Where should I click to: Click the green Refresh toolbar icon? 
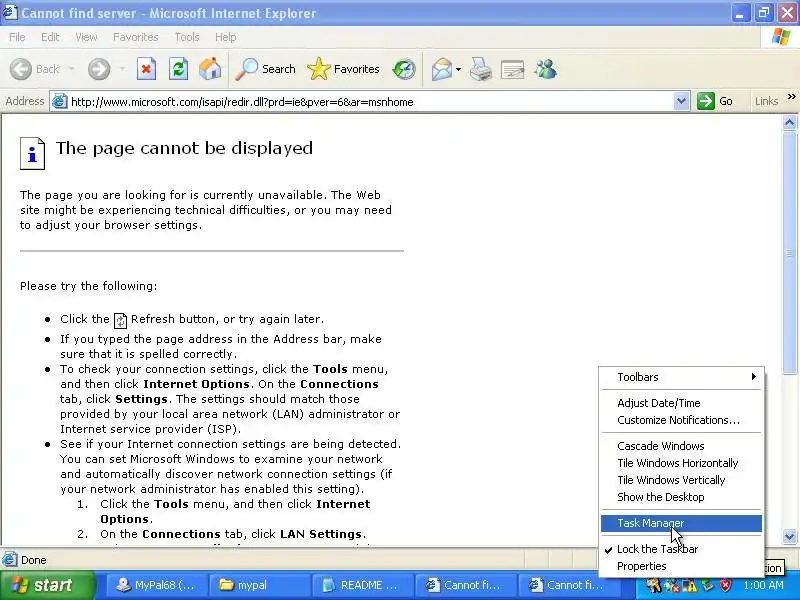click(179, 69)
